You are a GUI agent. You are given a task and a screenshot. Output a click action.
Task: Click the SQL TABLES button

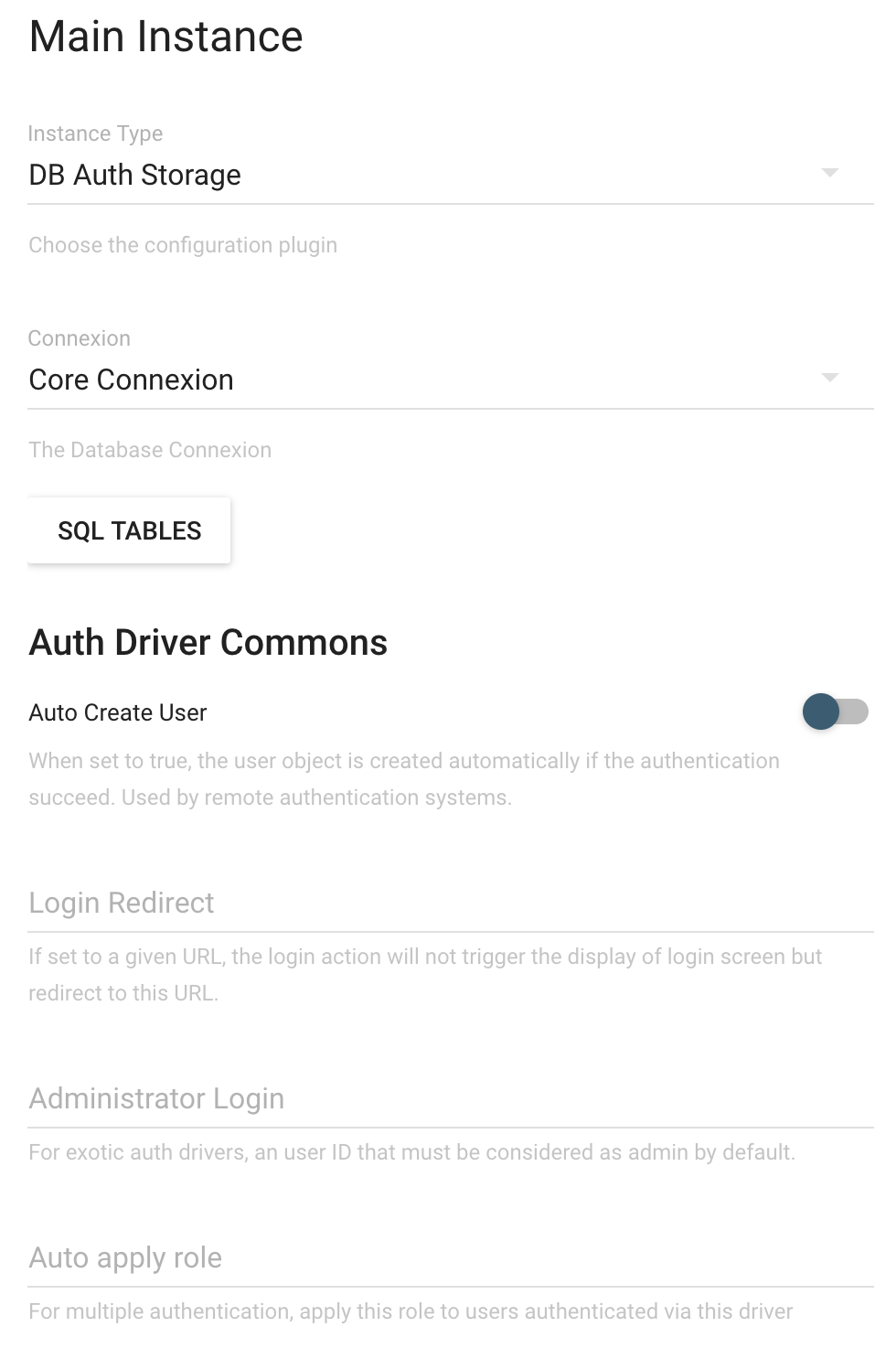129,530
